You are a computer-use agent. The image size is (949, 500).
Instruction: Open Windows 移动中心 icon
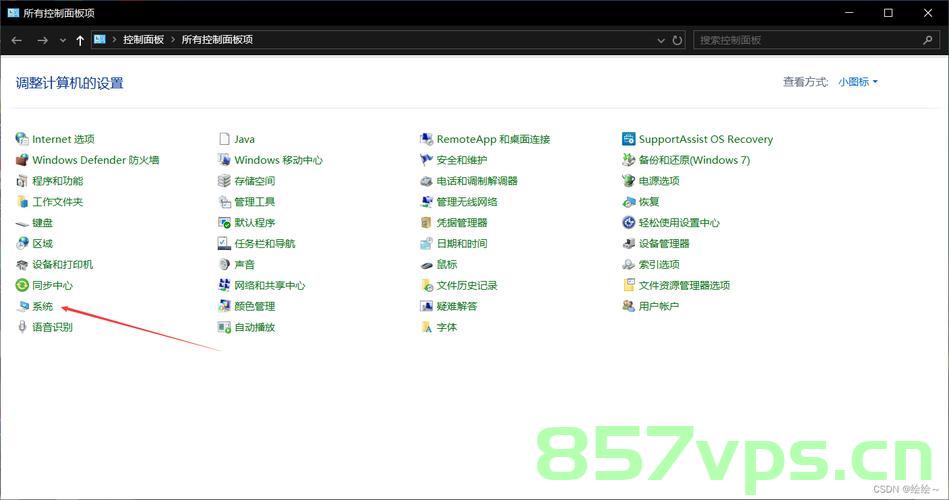coord(224,160)
